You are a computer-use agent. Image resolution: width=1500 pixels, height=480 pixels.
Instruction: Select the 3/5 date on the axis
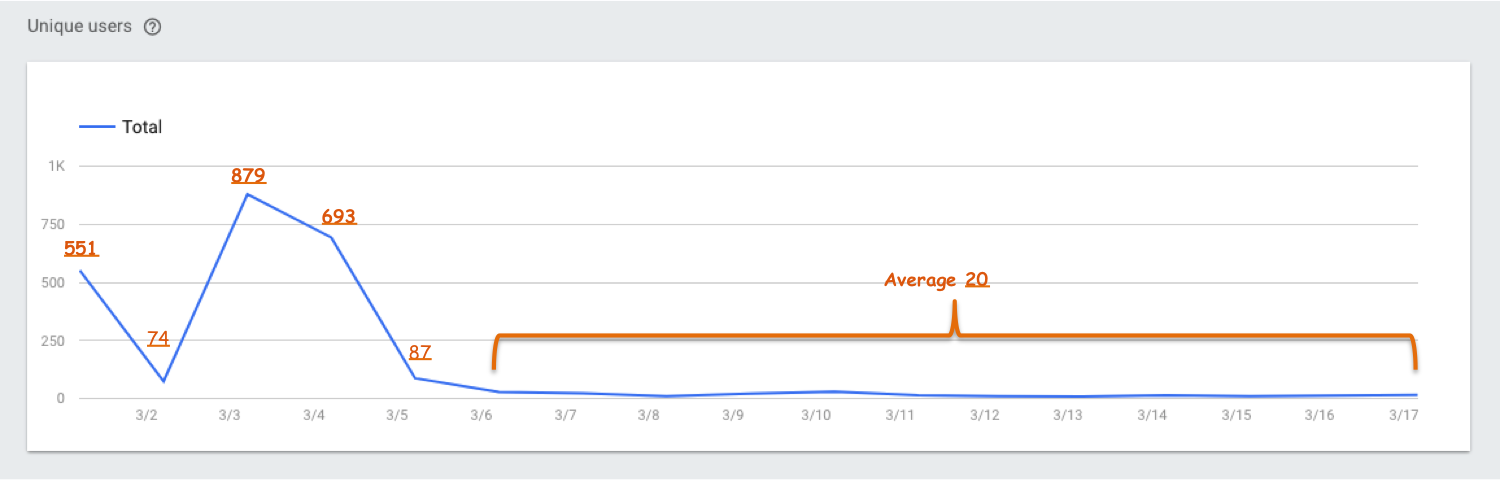[x=397, y=415]
